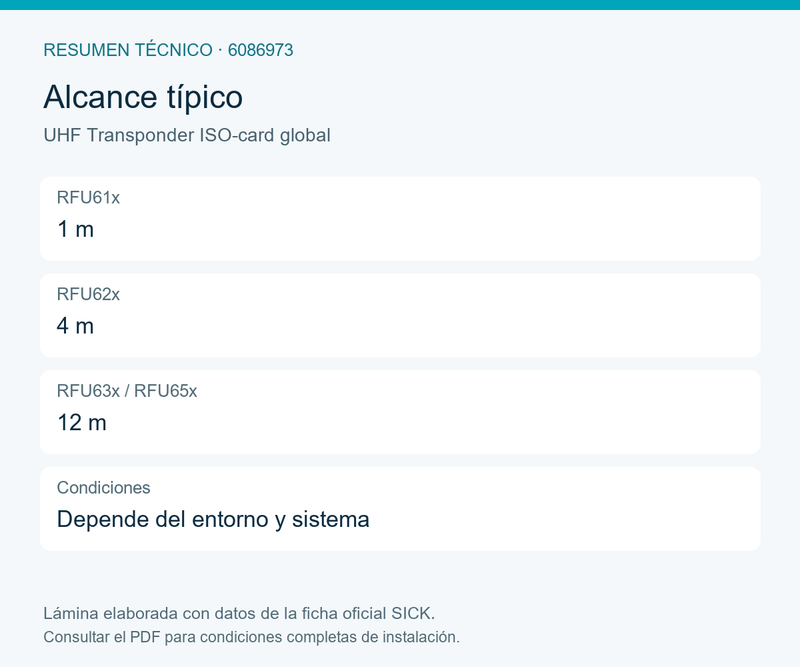Screen dimensions: 800x667
Task: Click the 12 m range value
Action: pos(82,423)
